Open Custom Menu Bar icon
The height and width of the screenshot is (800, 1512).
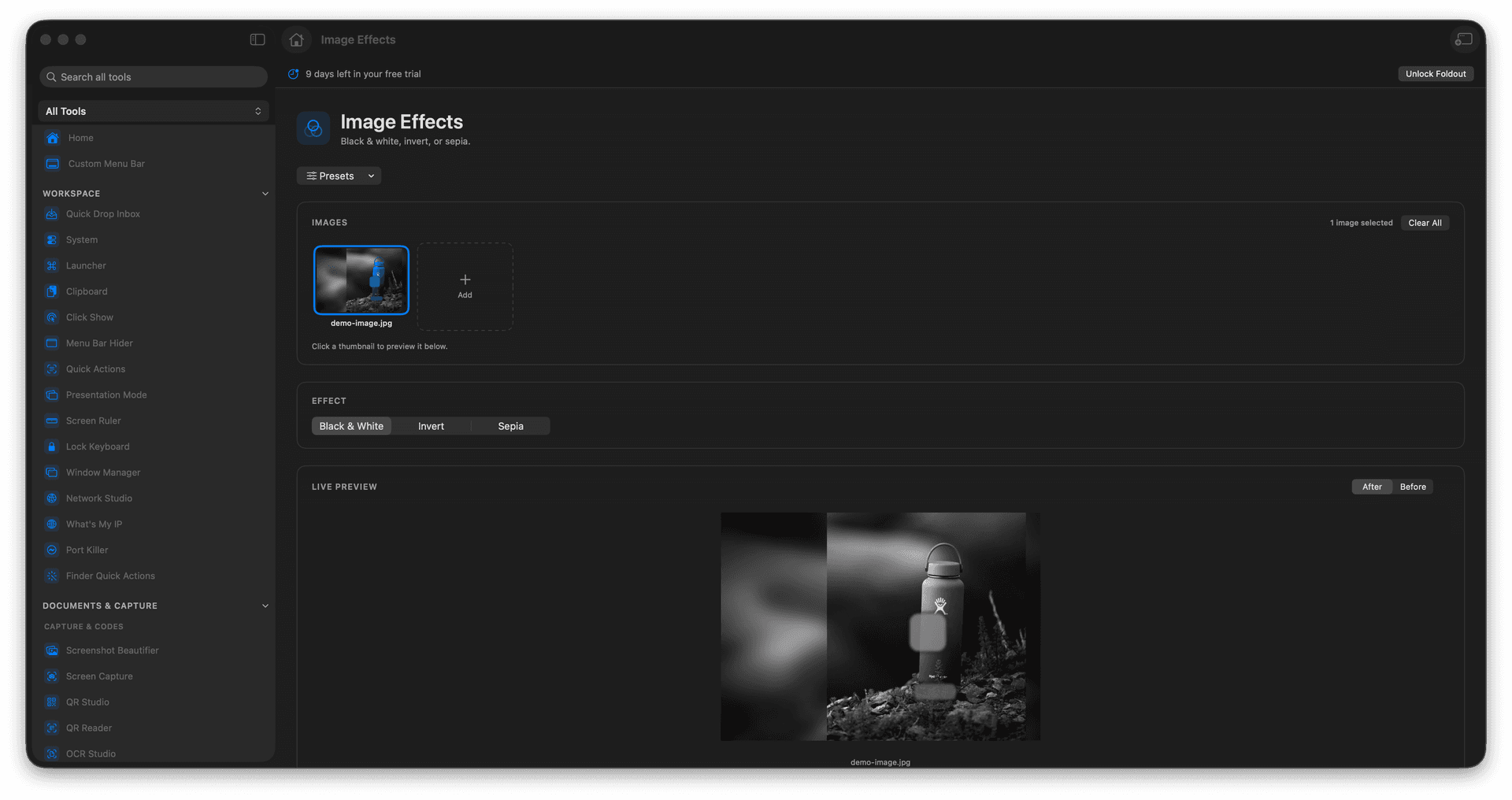tap(53, 164)
